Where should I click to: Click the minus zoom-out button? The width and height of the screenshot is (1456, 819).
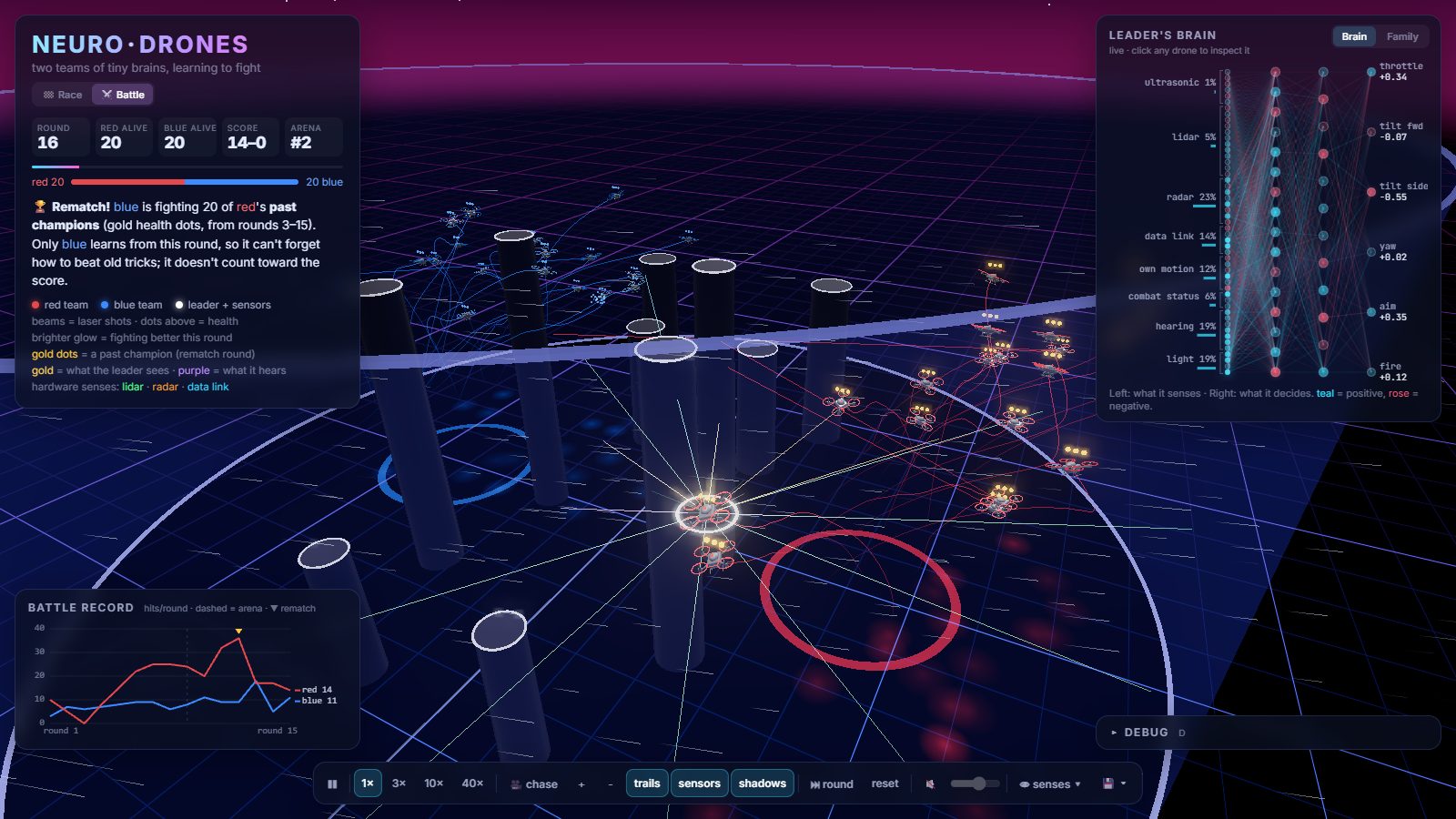tap(611, 784)
